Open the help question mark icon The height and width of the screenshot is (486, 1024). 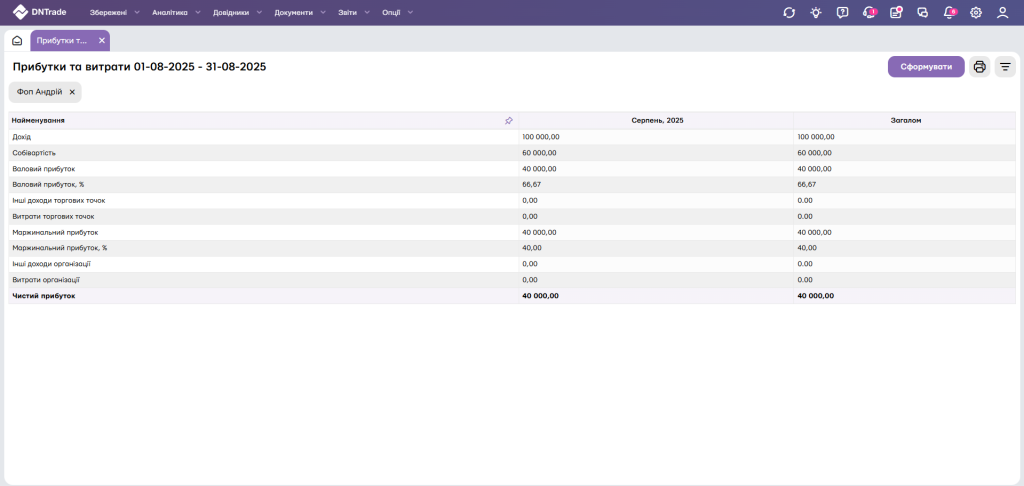tap(843, 13)
